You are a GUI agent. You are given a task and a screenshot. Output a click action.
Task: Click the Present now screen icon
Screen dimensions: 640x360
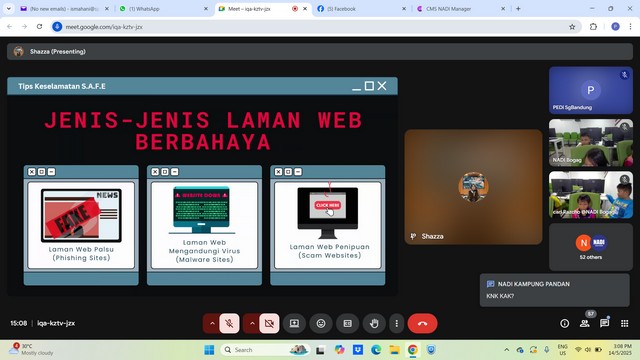pos(294,323)
